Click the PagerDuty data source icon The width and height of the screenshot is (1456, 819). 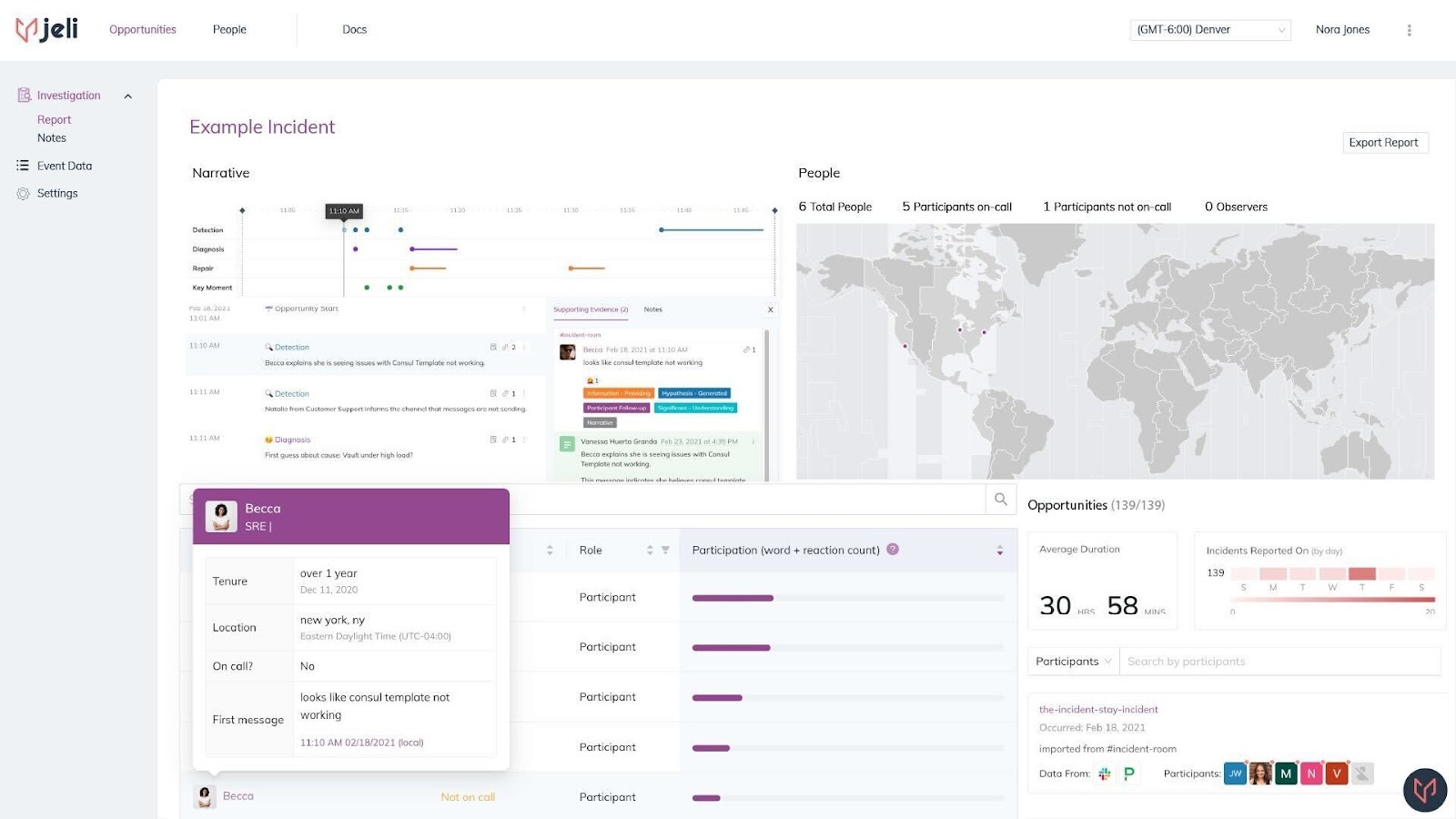(x=1128, y=773)
